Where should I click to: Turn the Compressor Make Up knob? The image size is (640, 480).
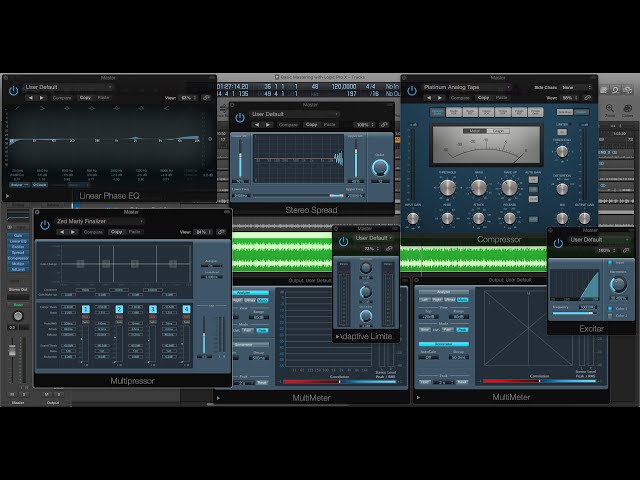click(509, 188)
